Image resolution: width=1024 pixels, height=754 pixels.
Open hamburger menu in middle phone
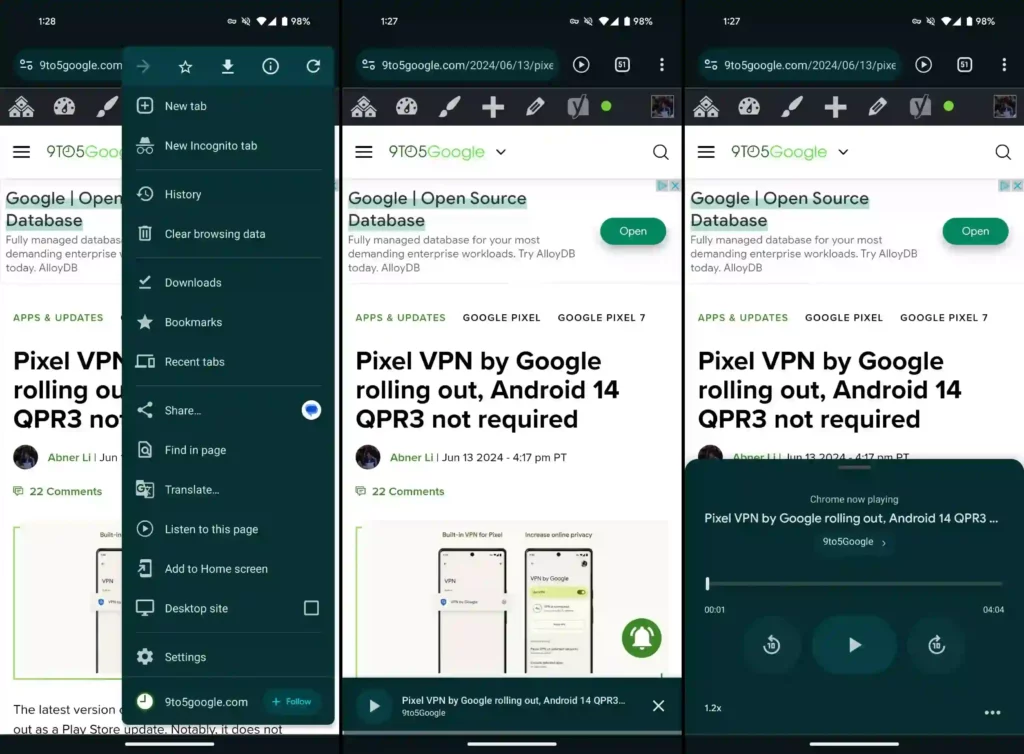[x=364, y=152]
